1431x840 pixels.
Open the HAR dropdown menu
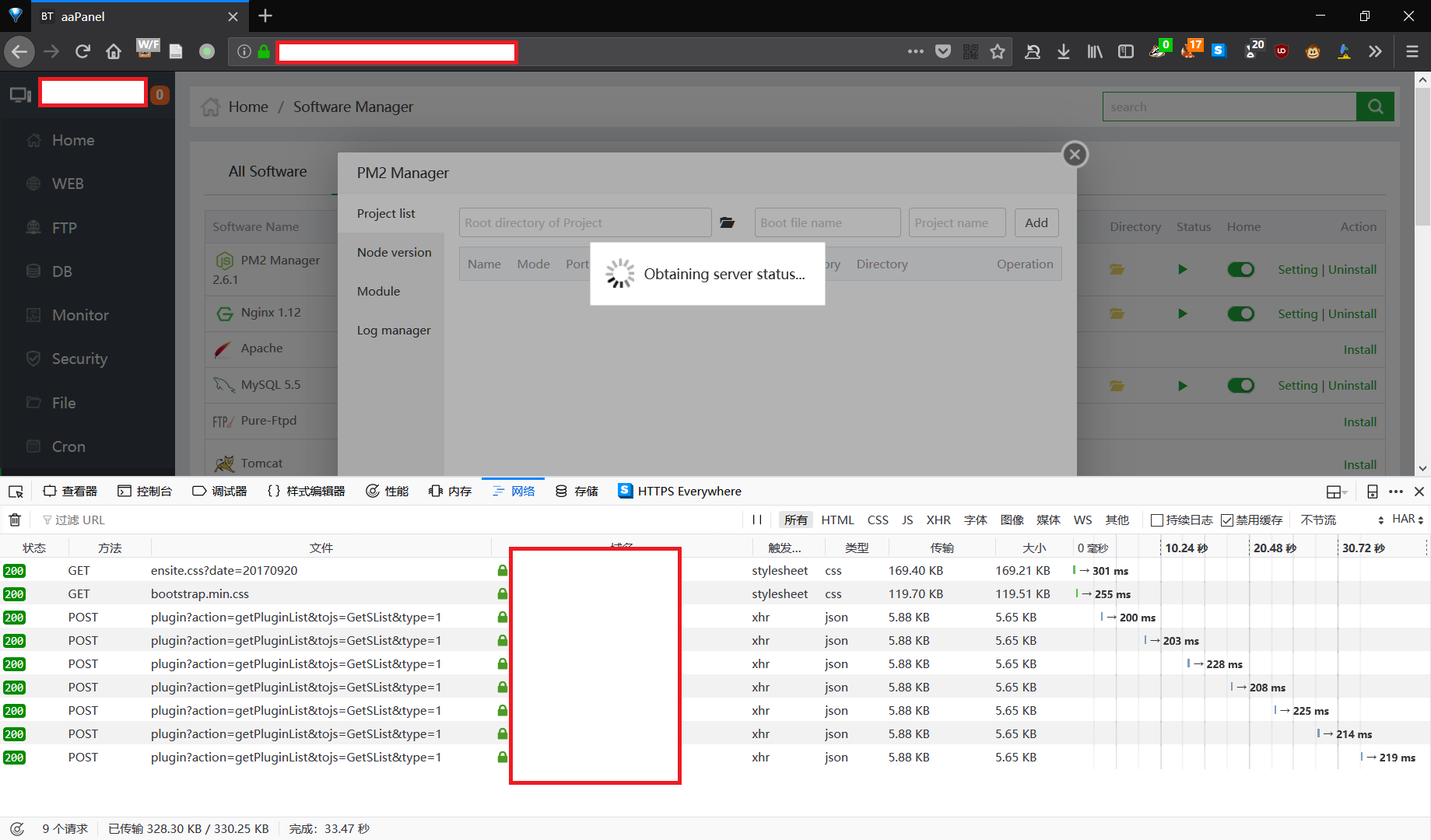pos(1407,520)
